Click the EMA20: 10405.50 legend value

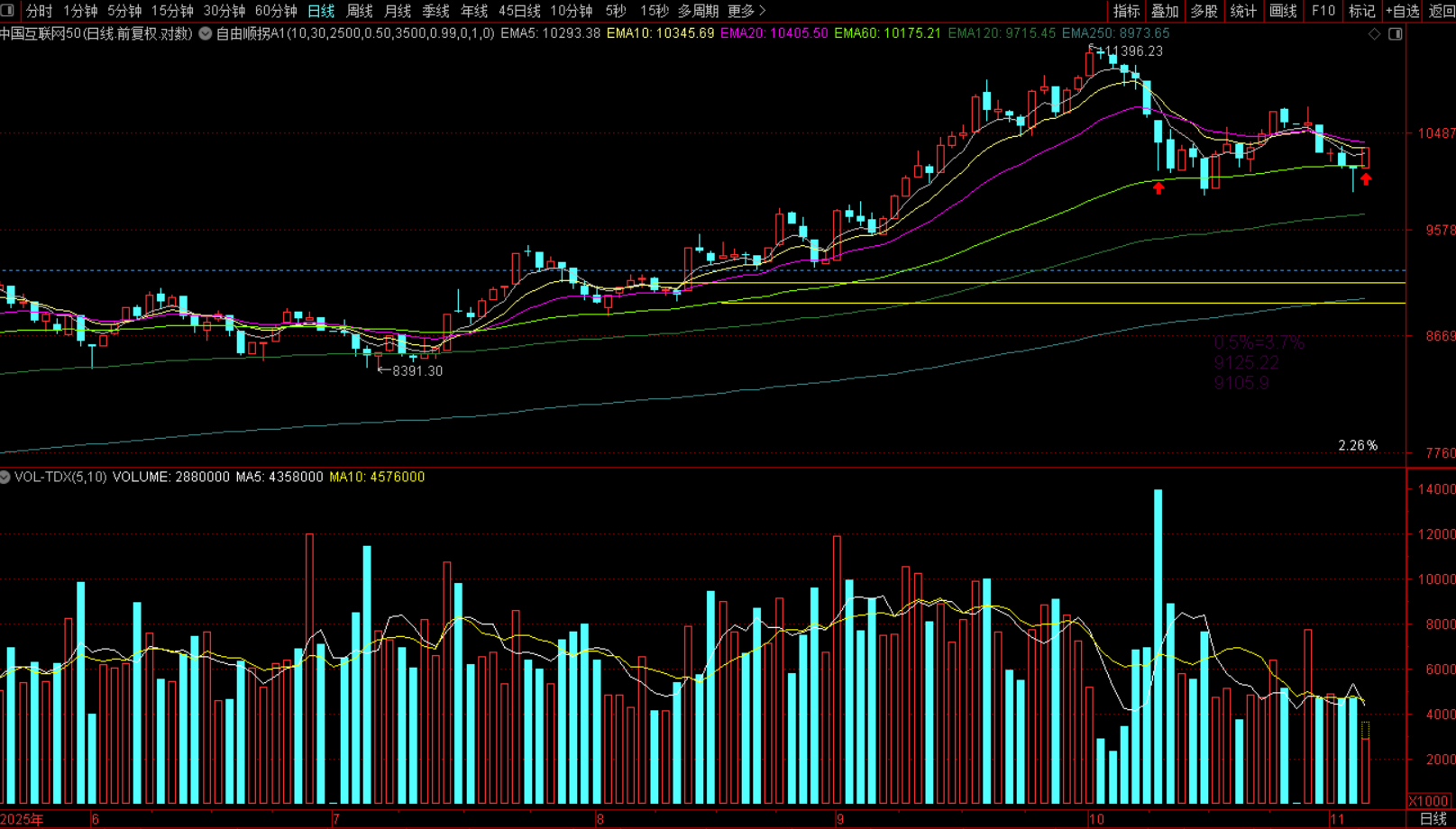[774, 33]
